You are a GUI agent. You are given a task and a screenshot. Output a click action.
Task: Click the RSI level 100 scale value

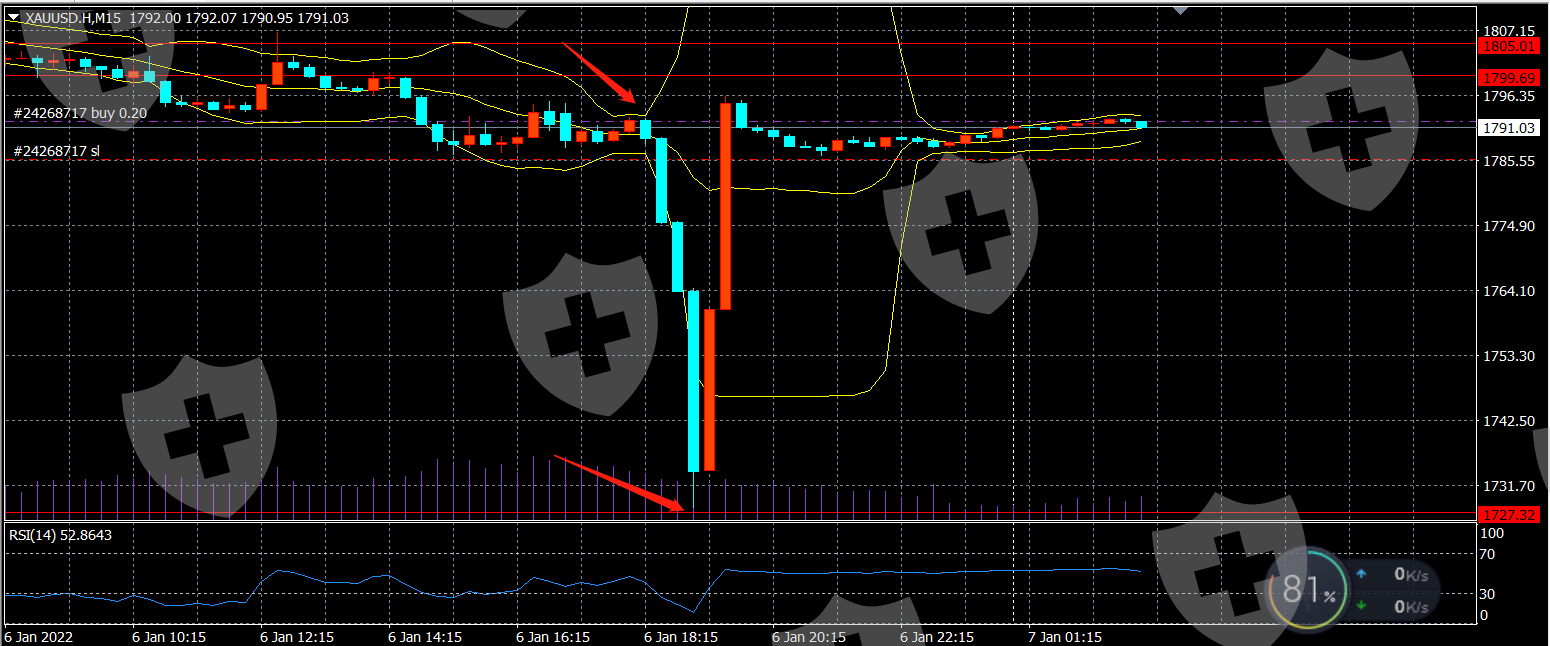pos(1490,534)
